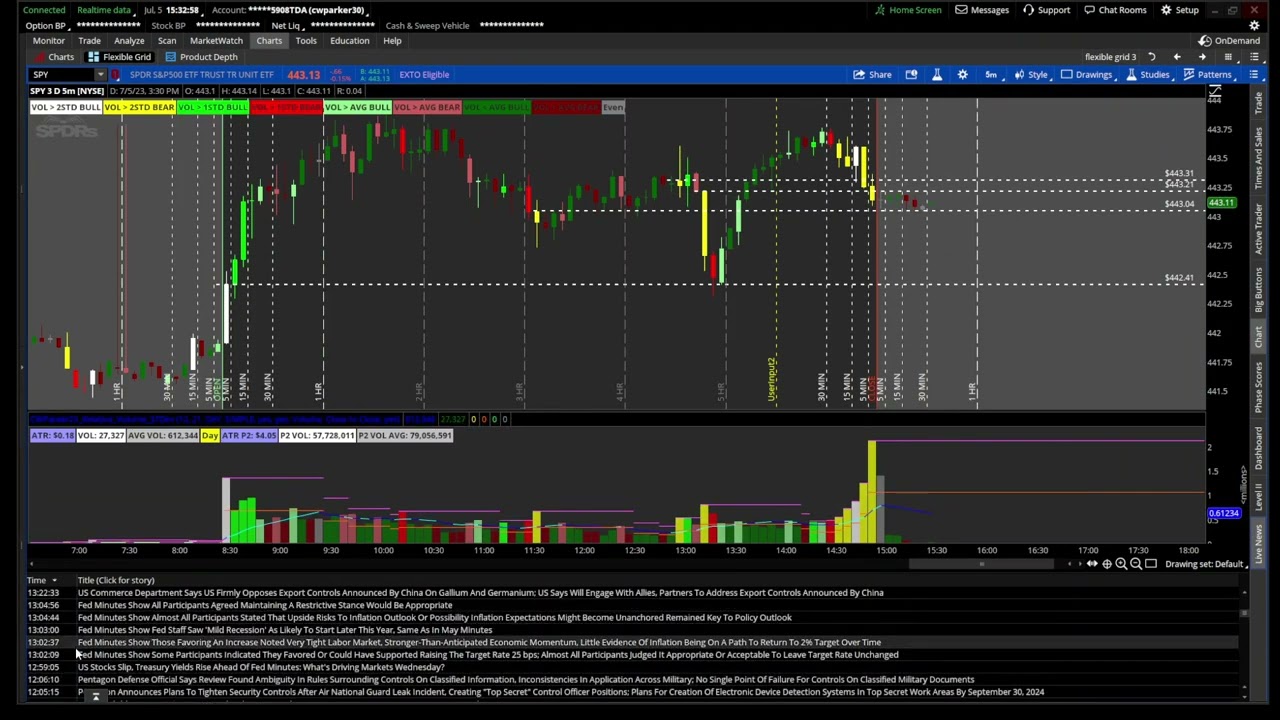Open Messages

982,10
